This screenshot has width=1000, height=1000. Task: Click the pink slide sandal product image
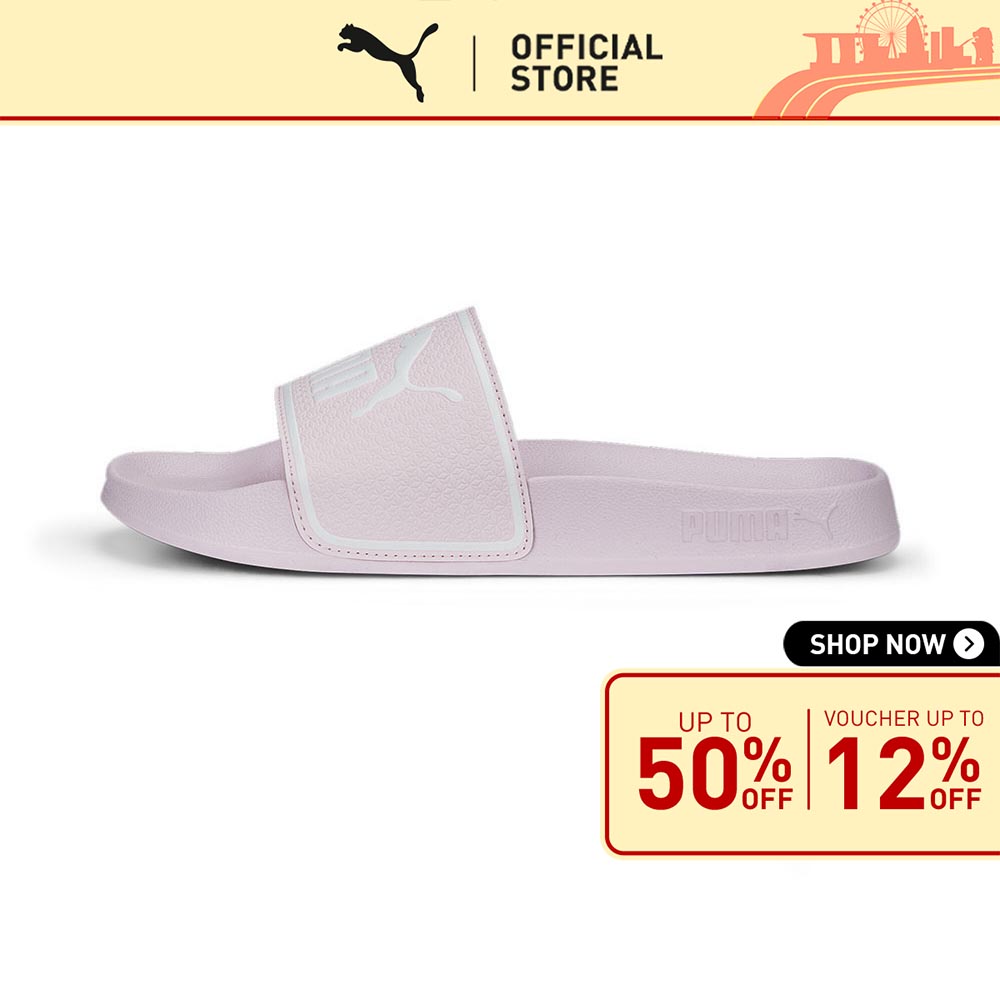pos(499,441)
